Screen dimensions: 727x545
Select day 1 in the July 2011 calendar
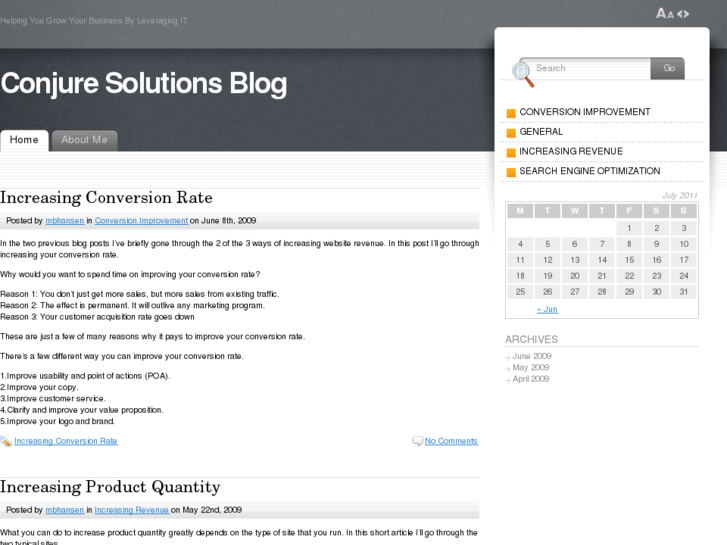(629, 228)
